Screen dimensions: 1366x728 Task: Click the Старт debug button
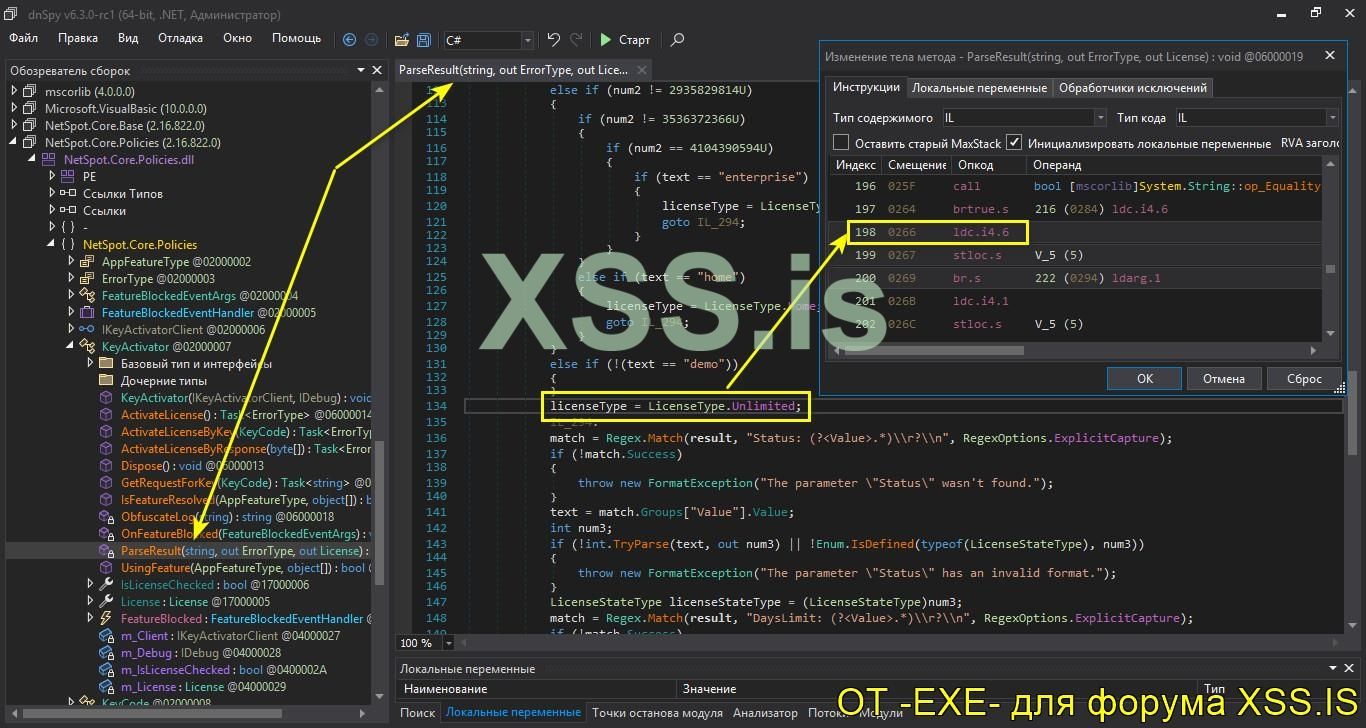tap(625, 40)
